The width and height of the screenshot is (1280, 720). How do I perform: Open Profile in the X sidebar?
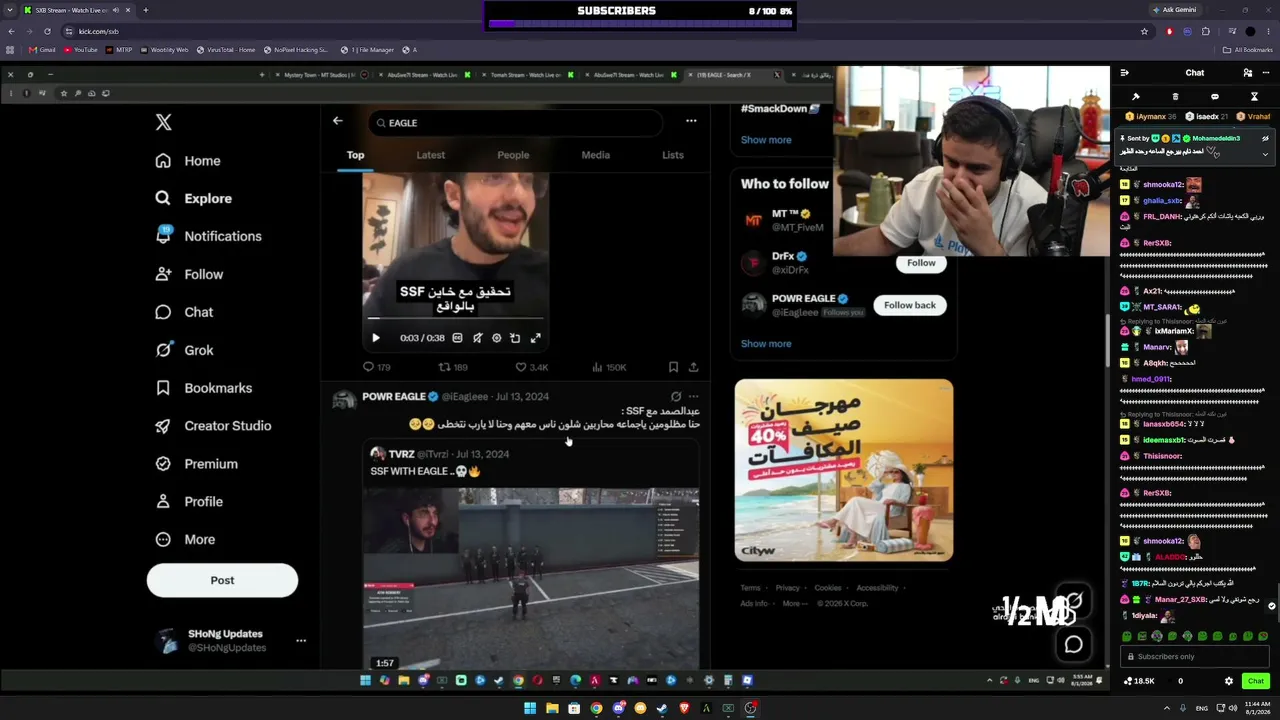pyautogui.click(x=188, y=502)
